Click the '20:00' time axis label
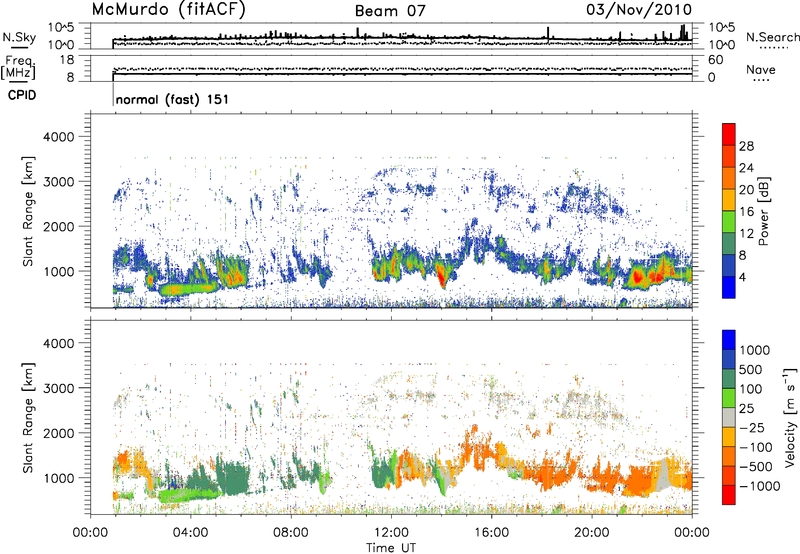The height and width of the screenshot is (554, 800). (x=591, y=533)
